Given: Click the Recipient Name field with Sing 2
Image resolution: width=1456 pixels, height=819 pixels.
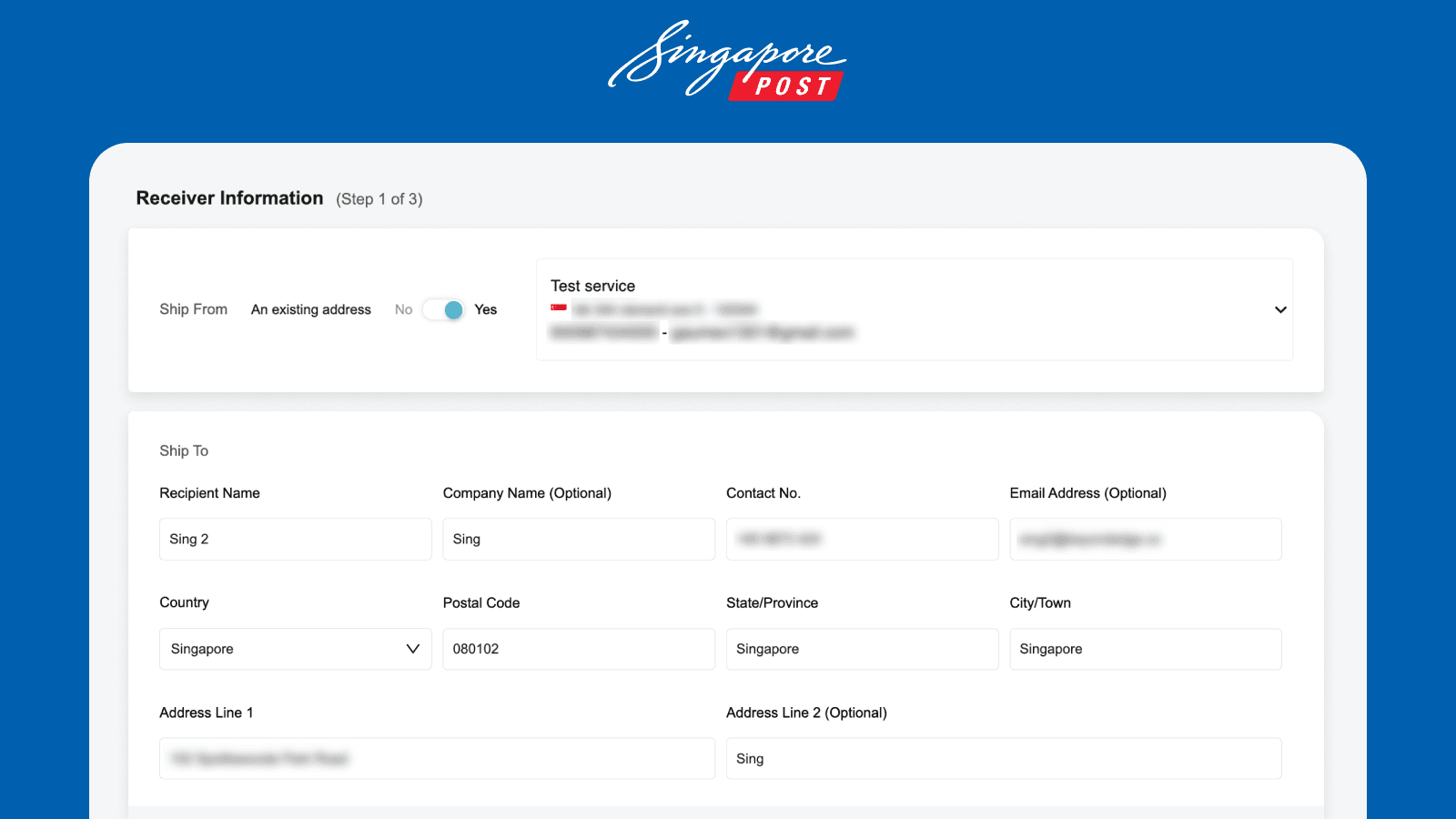Looking at the screenshot, I should (295, 539).
